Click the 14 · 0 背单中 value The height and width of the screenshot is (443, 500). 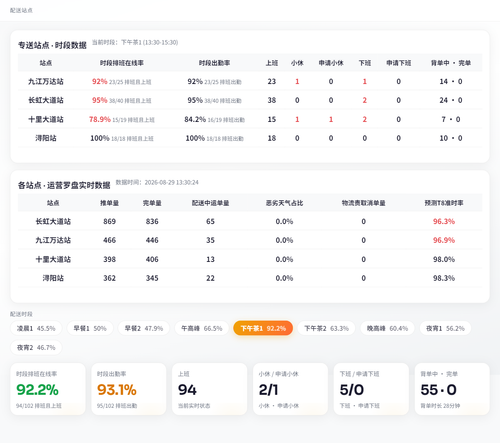click(451, 81)
